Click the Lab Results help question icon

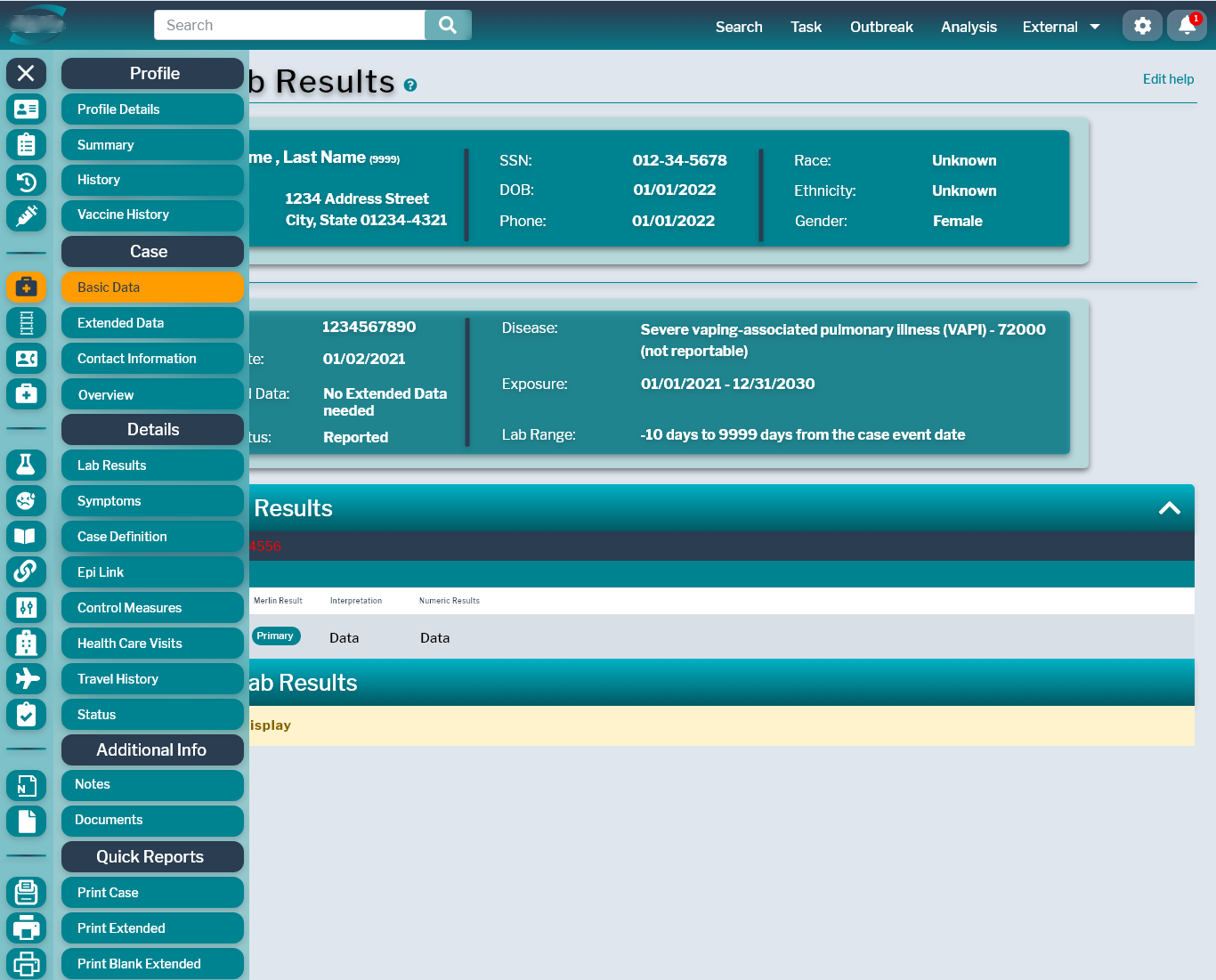(x=410, y=85)
